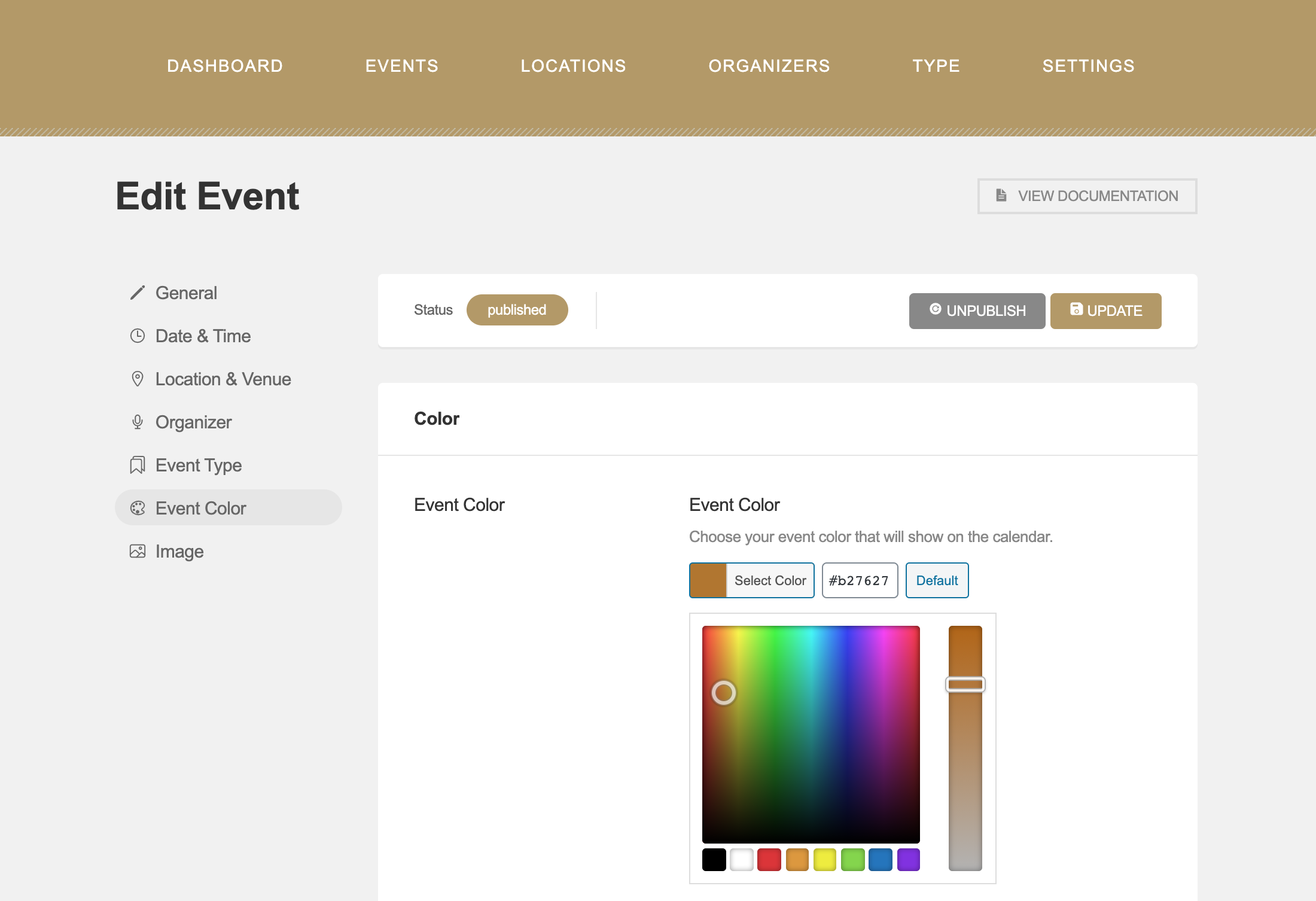Click the picture icon beside Image
The width and height of the screenshot is (1316, 901).
(x=138, y=552)
